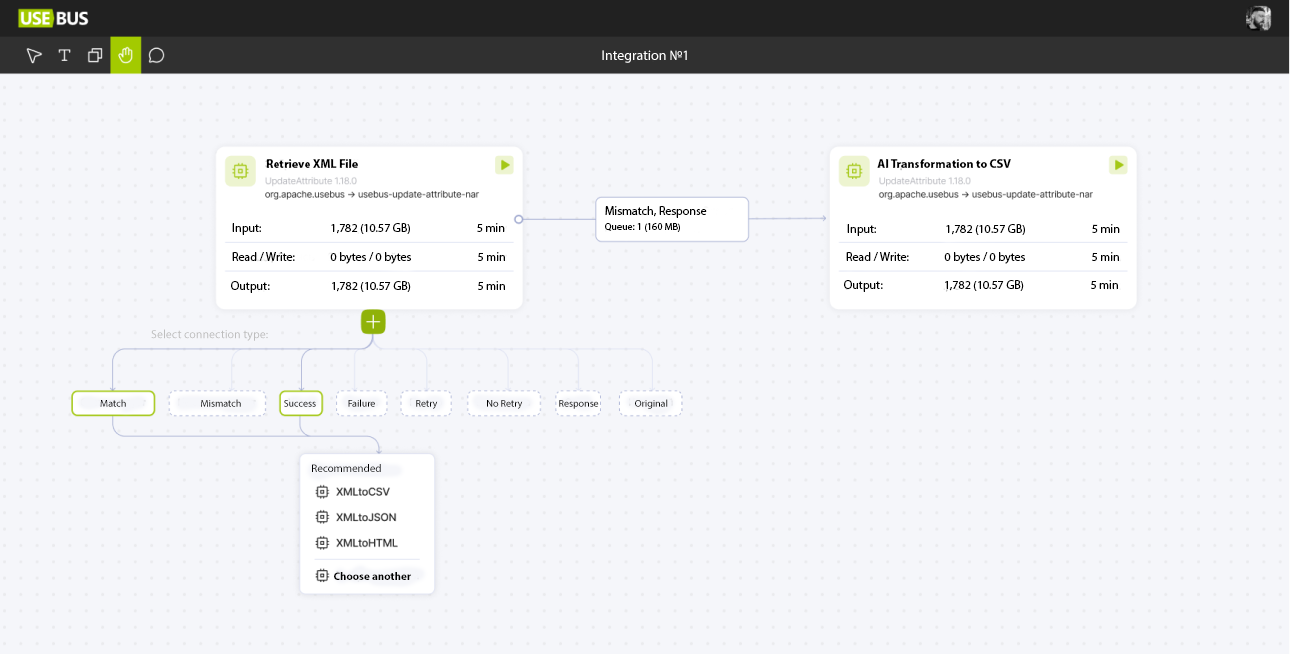Select the pointer arrow tool

[34, 56]
